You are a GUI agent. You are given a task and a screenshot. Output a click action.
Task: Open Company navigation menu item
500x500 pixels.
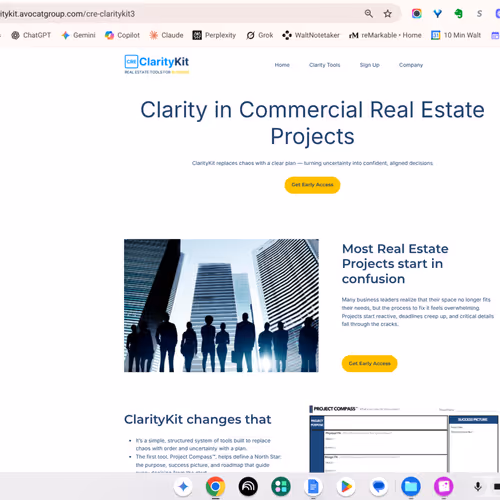click(x=411, y=65)
